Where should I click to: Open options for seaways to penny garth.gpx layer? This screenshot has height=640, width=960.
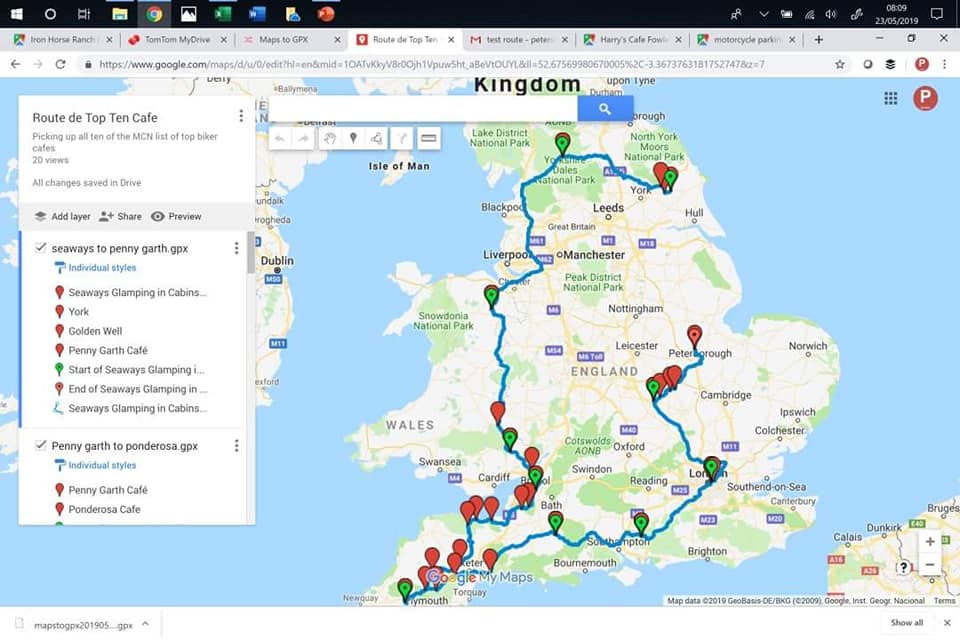click(237, 248)
